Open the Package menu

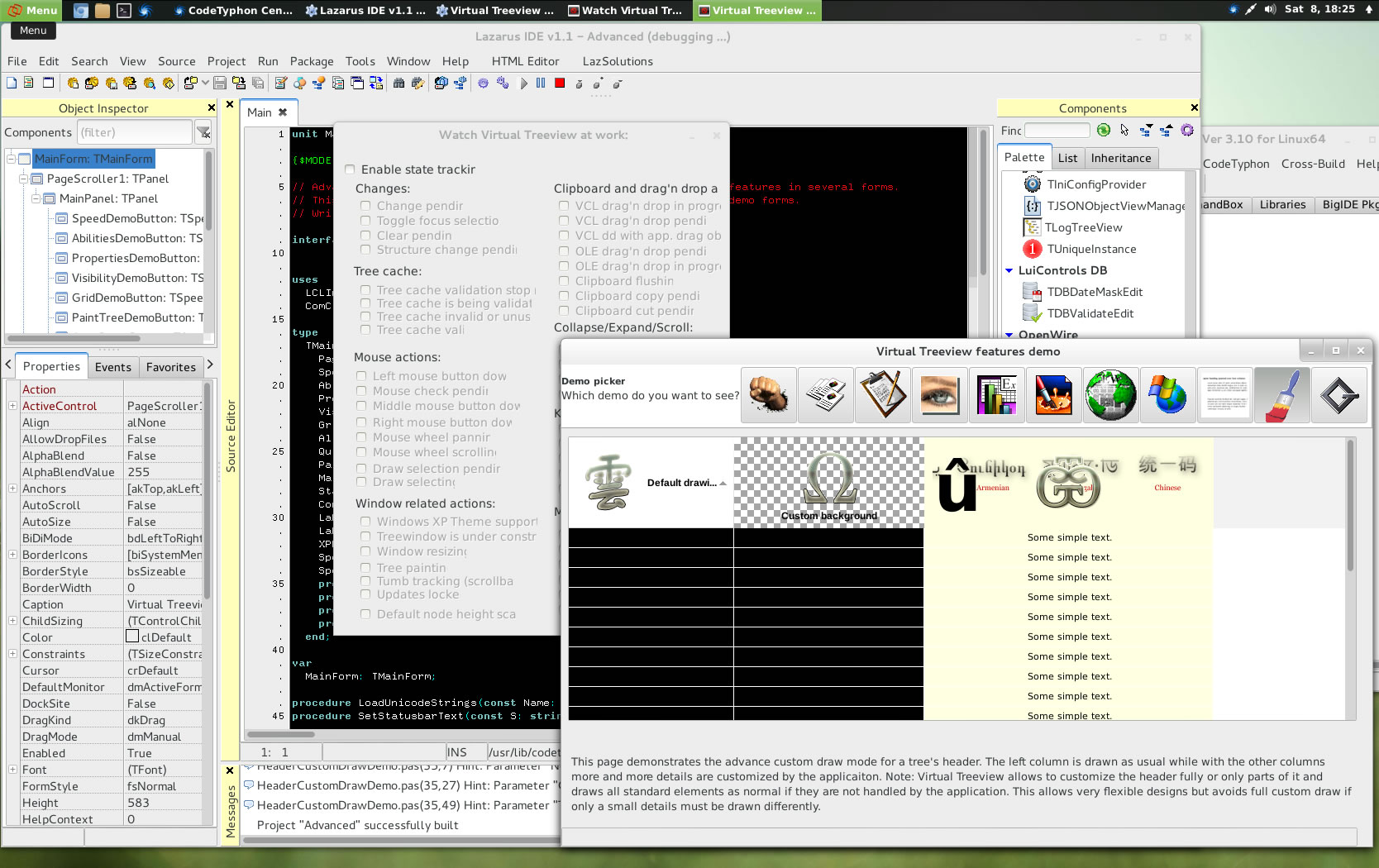(312, 61)
